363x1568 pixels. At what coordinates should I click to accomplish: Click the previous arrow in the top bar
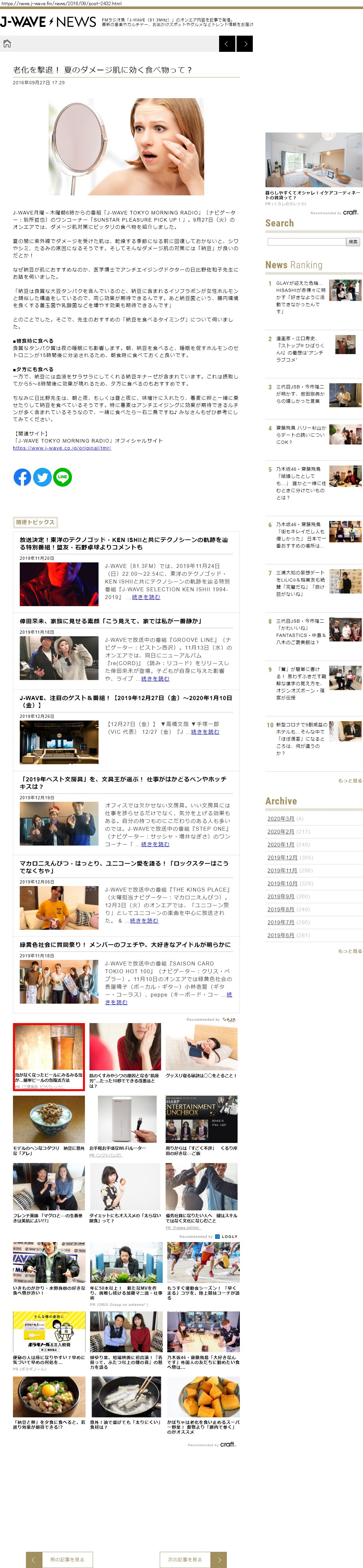click(x=227, y=44)
